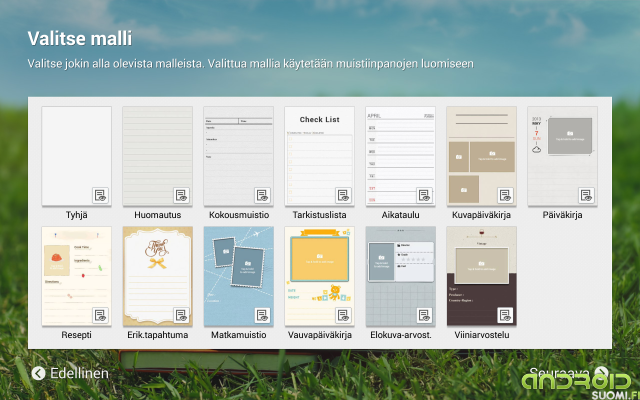Click the Huomautus label
640x400 pixels.
pyautogui.click(x=158, y=215)
